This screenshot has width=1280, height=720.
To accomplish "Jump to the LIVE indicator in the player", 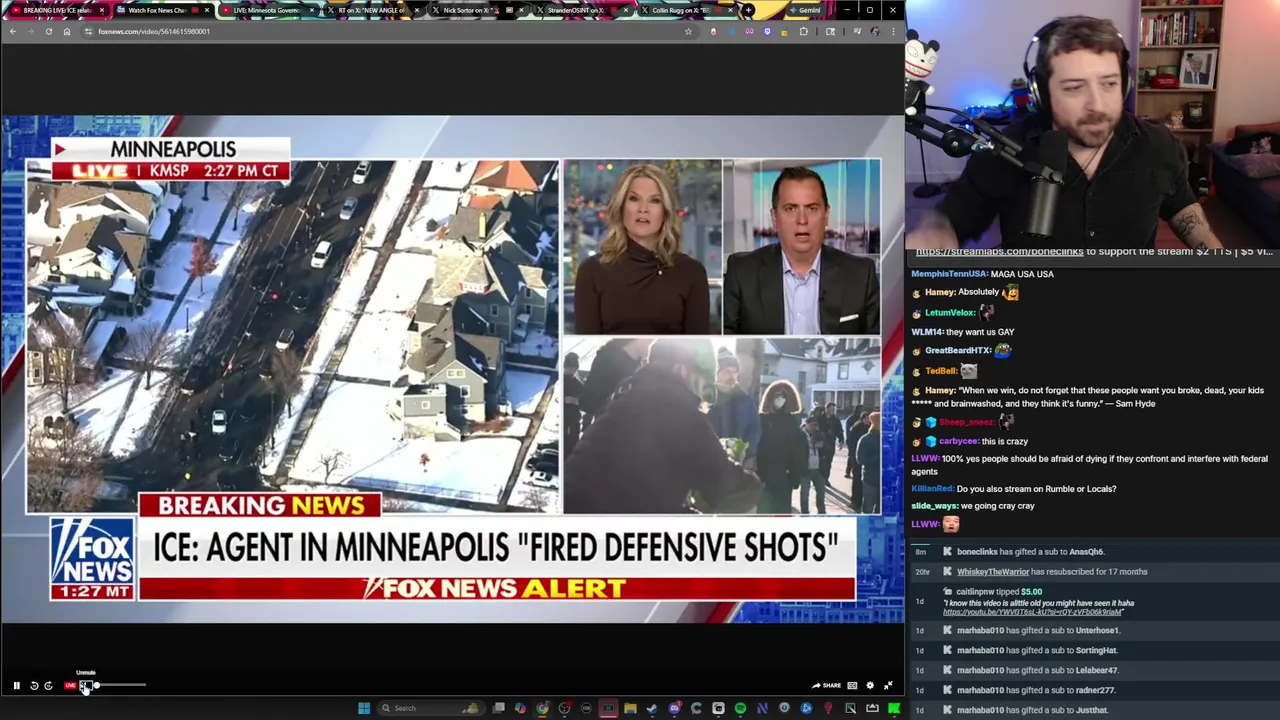I will 70,685.
